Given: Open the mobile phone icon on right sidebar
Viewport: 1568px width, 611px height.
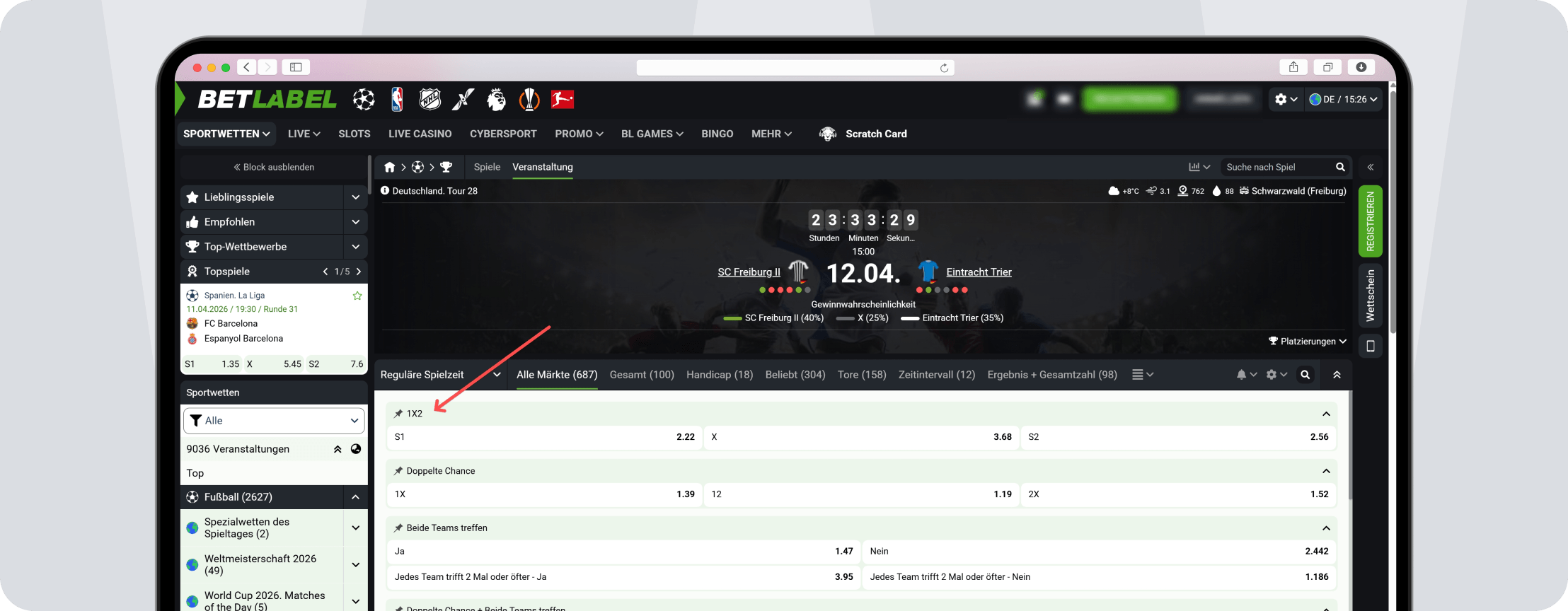Looking at the screenshot, I should [1371, 346].
